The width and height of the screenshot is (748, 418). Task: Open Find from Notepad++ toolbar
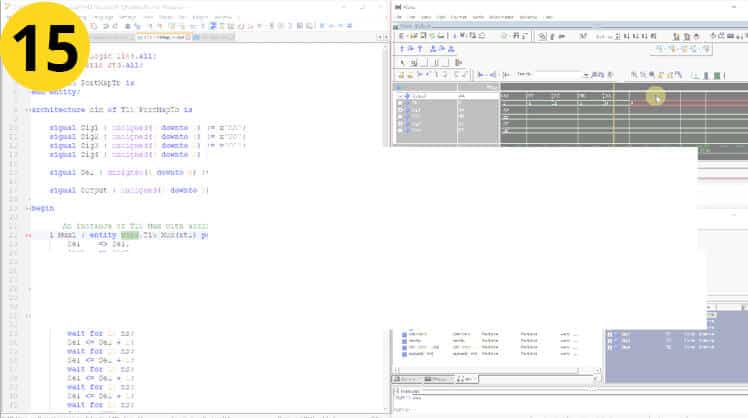coord(127,26)
